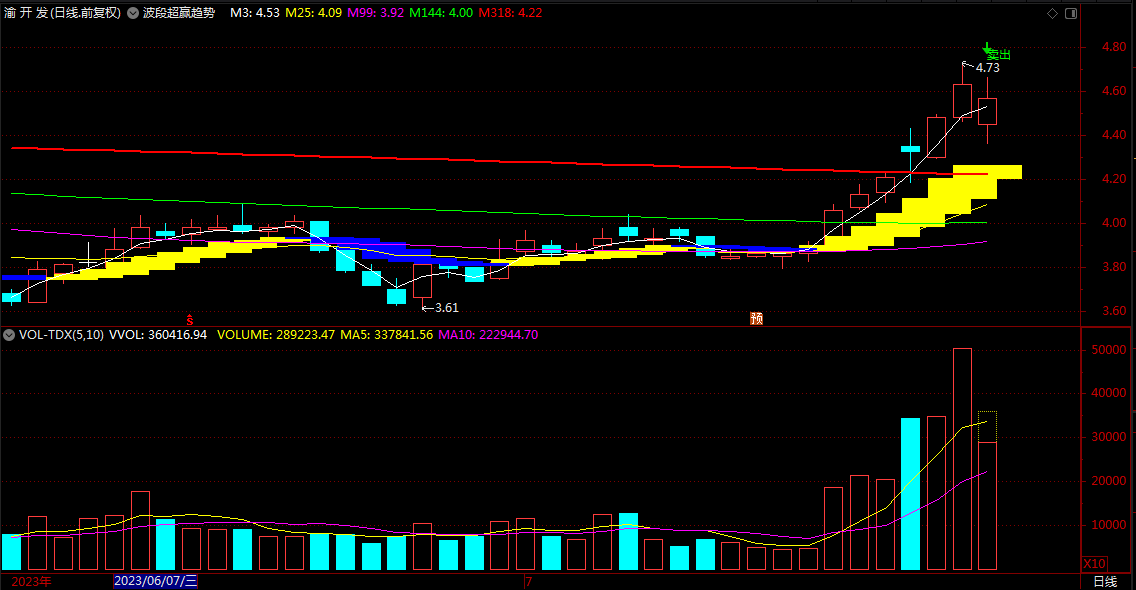The image size is (1136, 590).
Task: Click the red S marker under the chart
Action: (x=190, y=320)
